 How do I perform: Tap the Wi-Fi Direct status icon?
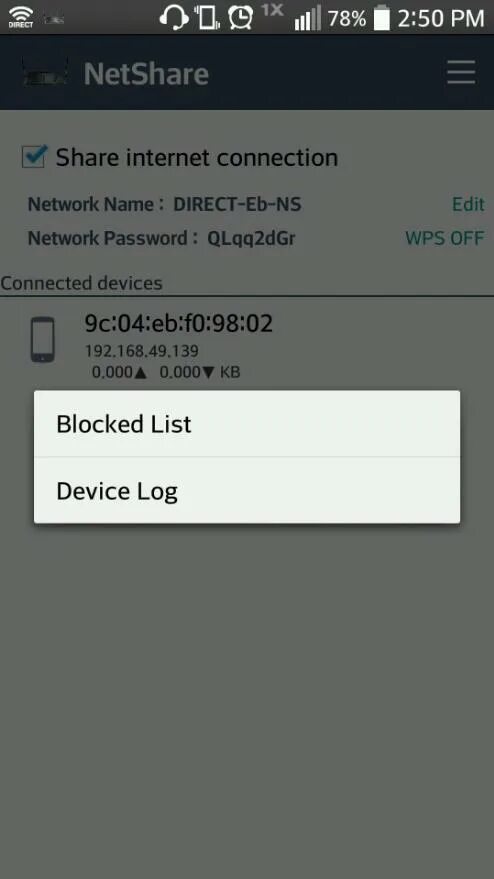[x=20, y=17]
